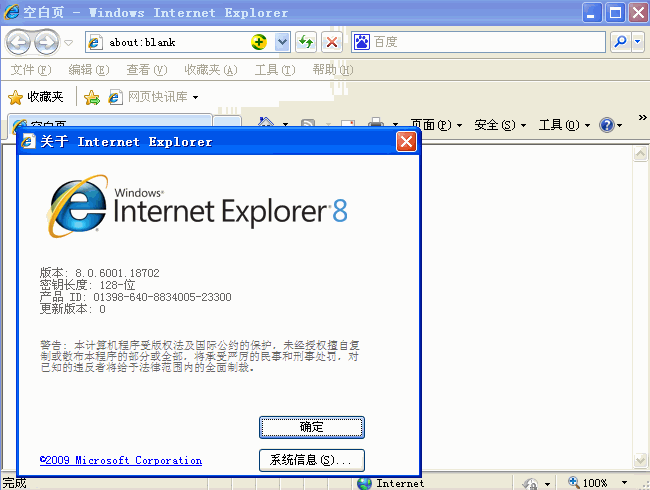Click 系统信息(S)... button
Viewport: 650px width, 490px height.
click(312, 460)
